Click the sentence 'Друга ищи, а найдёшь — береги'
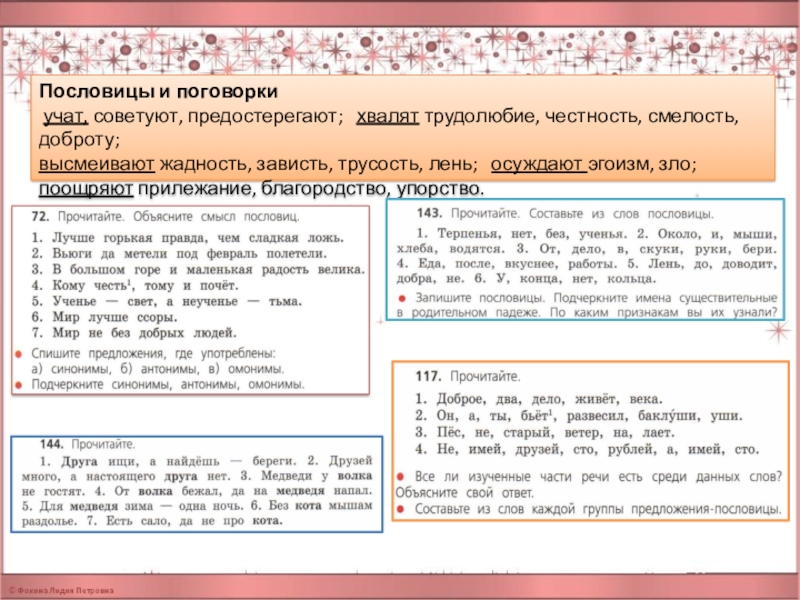 coord(178,461)
